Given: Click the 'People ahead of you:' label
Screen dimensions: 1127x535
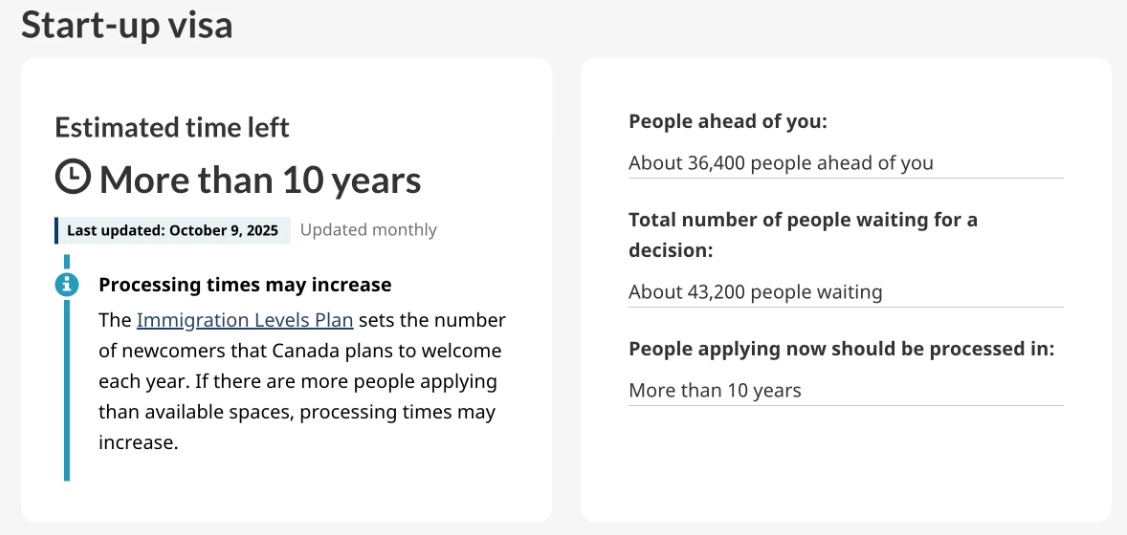Looking at the screenshot, I should (x=728, y=122).
